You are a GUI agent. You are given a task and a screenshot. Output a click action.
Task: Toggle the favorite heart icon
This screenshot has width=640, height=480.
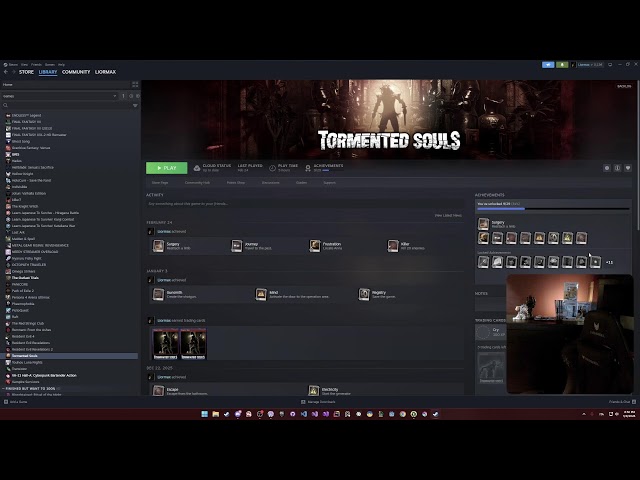tap(628, 168)
